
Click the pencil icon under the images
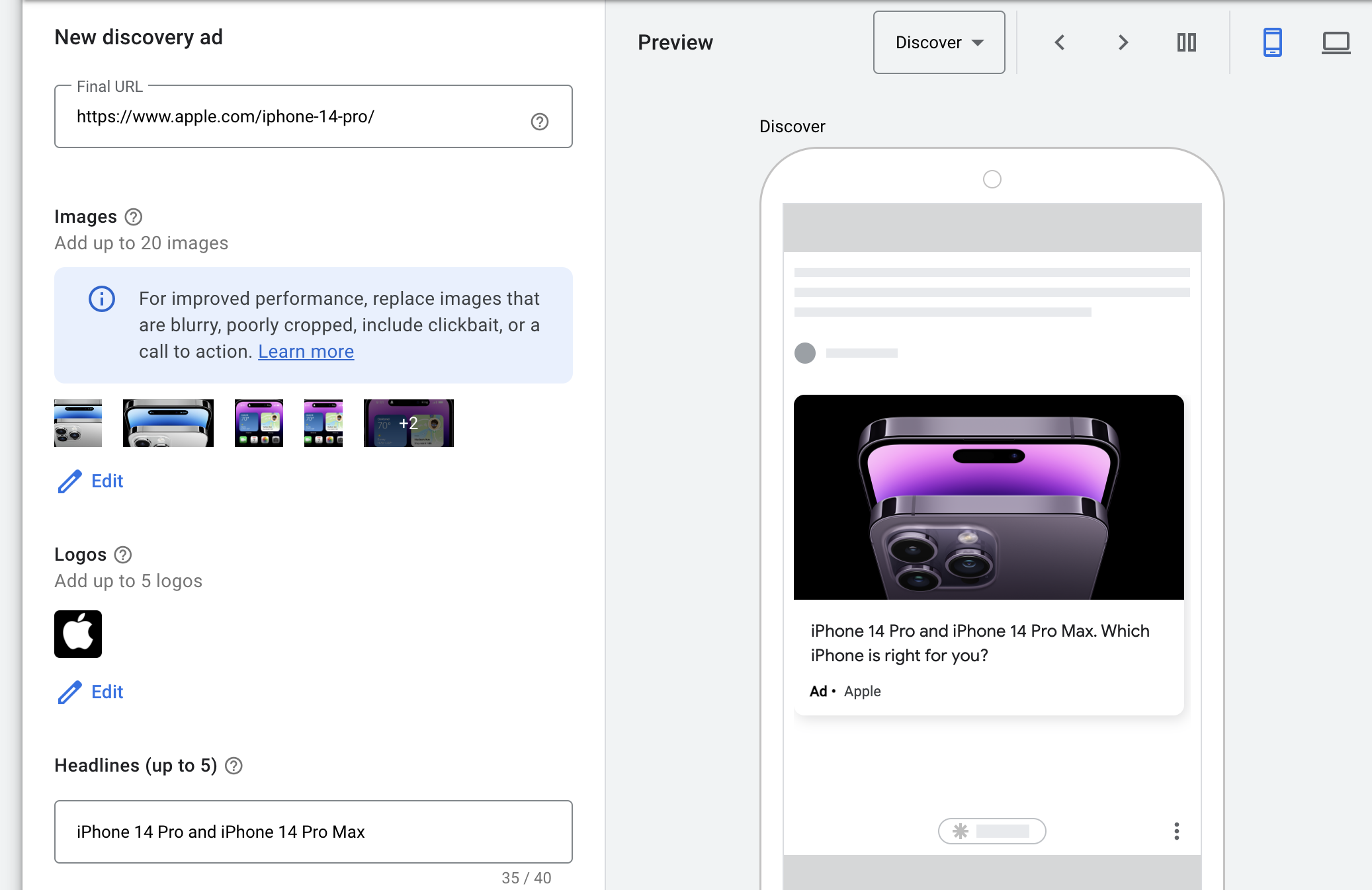tap(69, 481)
